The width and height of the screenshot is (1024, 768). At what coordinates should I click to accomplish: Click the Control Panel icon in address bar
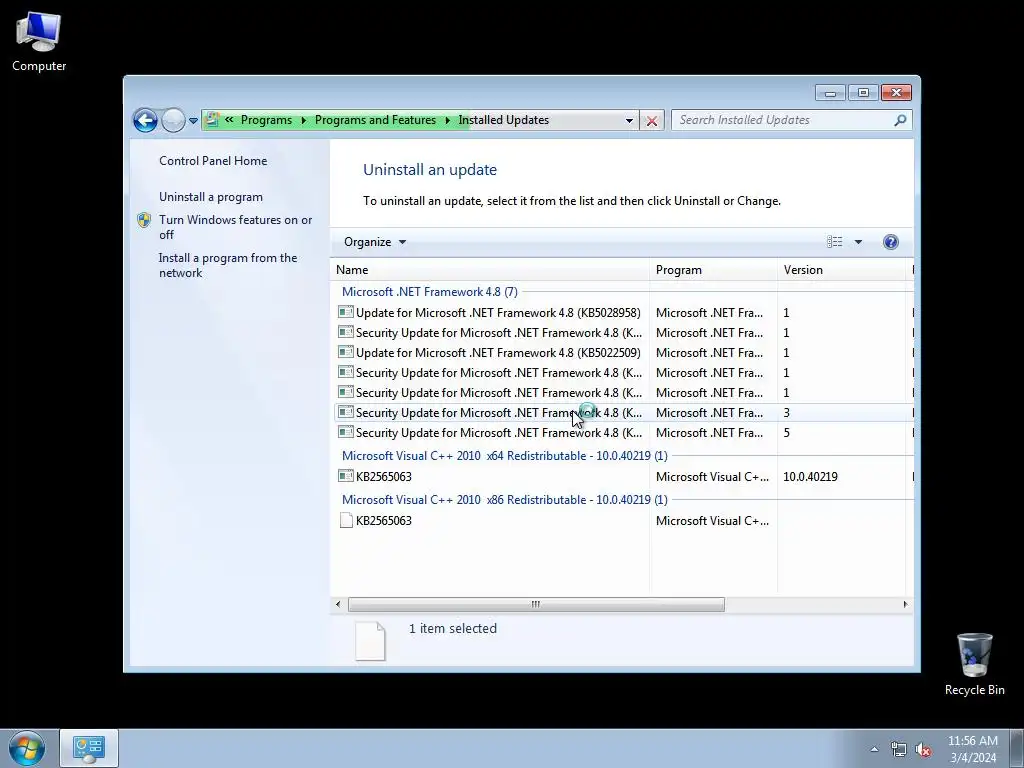[212, 120]
